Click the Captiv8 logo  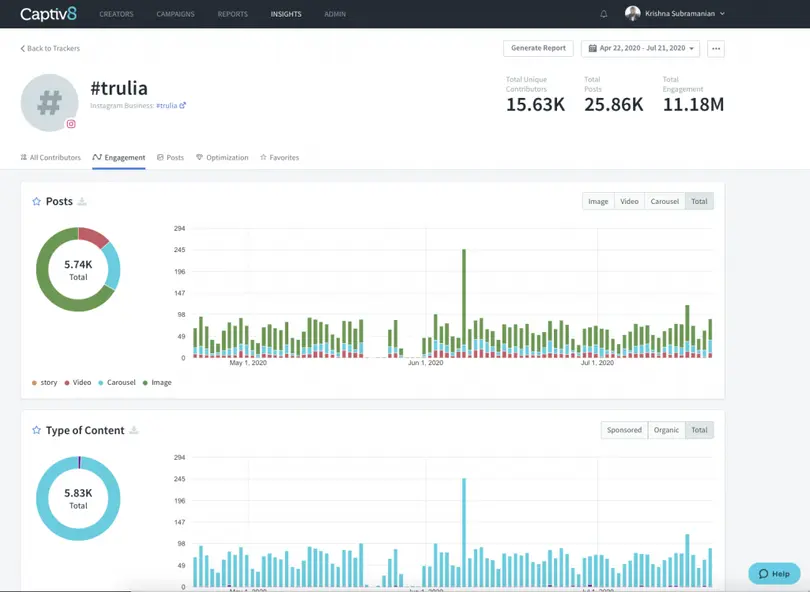pyautogui.click(x=48, y=14)
